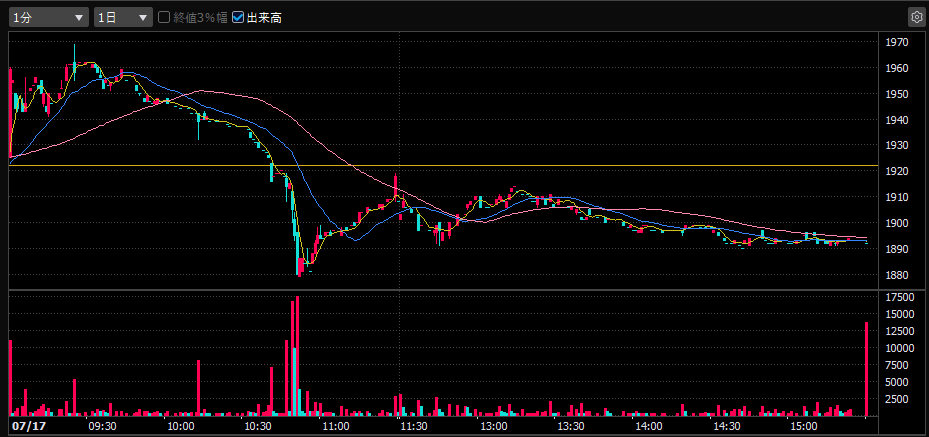
Task: Click the opening volume bar at 07/17
Action: pyautogui.click(x=11, y=378)
